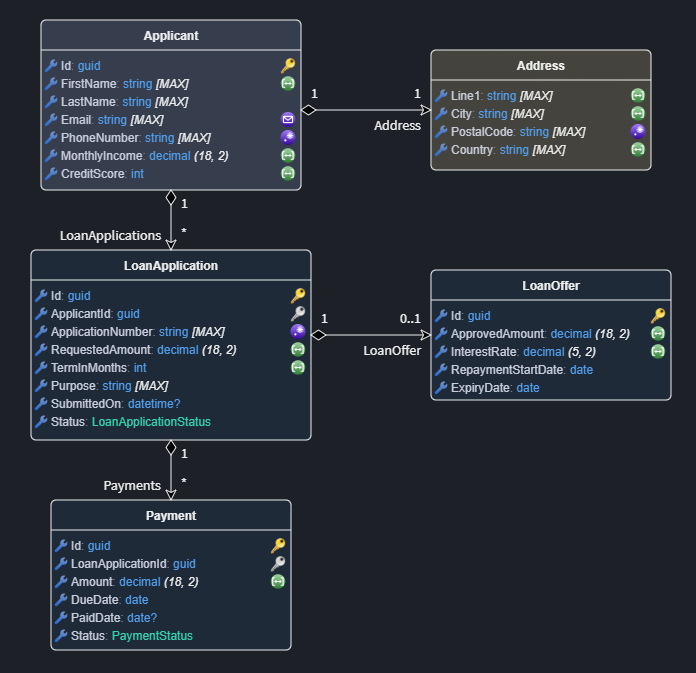Select the InterestRate attribute row

click(551, 352)
